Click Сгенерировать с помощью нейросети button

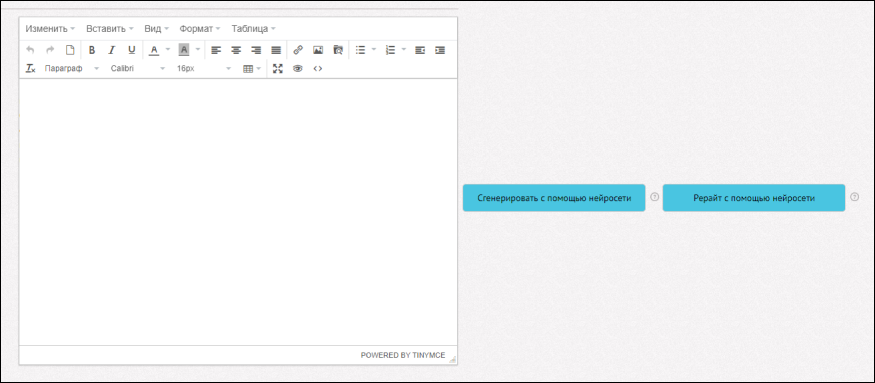pyautogui.click(x=554, y=198)
